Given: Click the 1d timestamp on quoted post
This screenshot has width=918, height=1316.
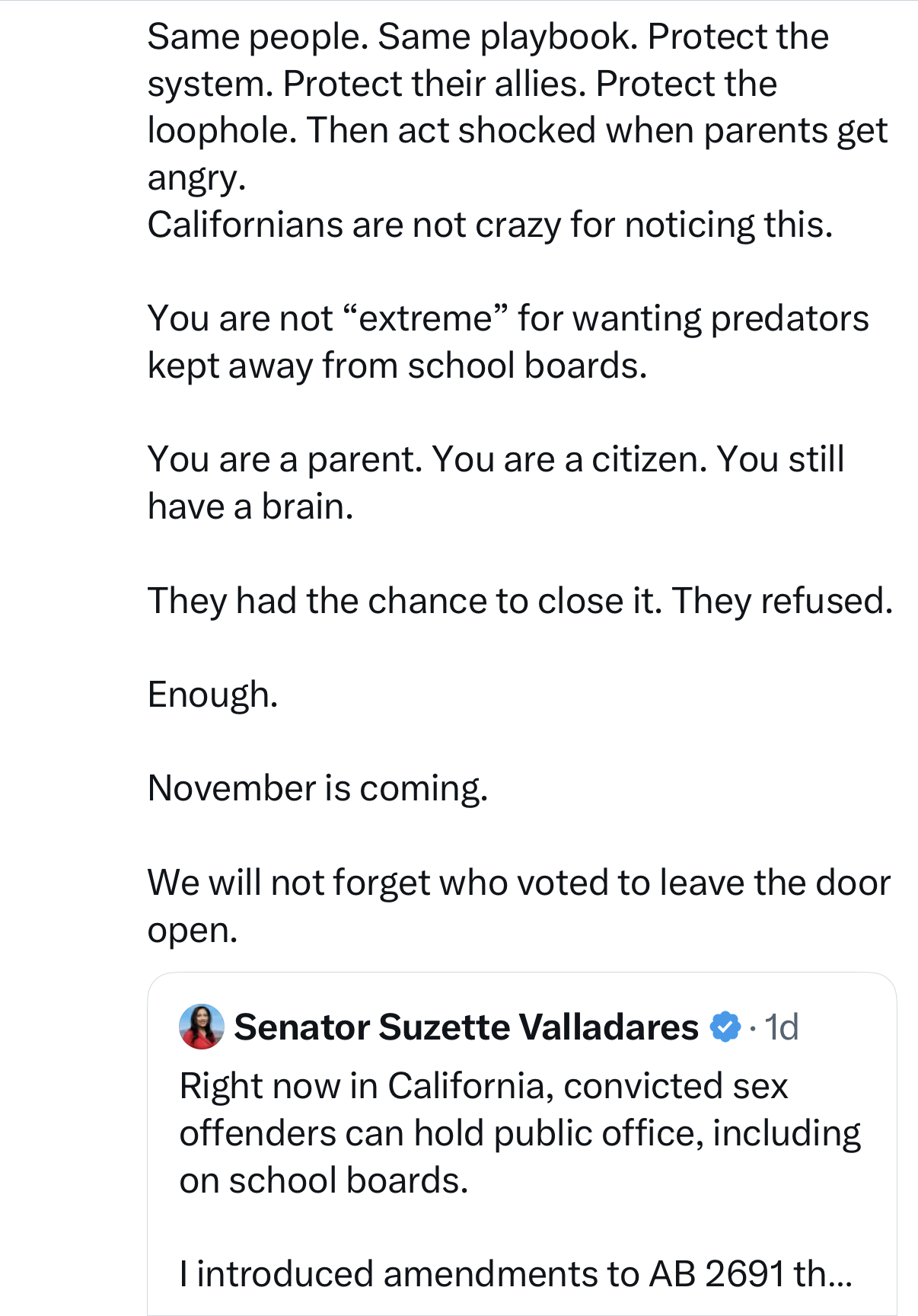Looking at the screenshot, I should [x=781, y=1027].
